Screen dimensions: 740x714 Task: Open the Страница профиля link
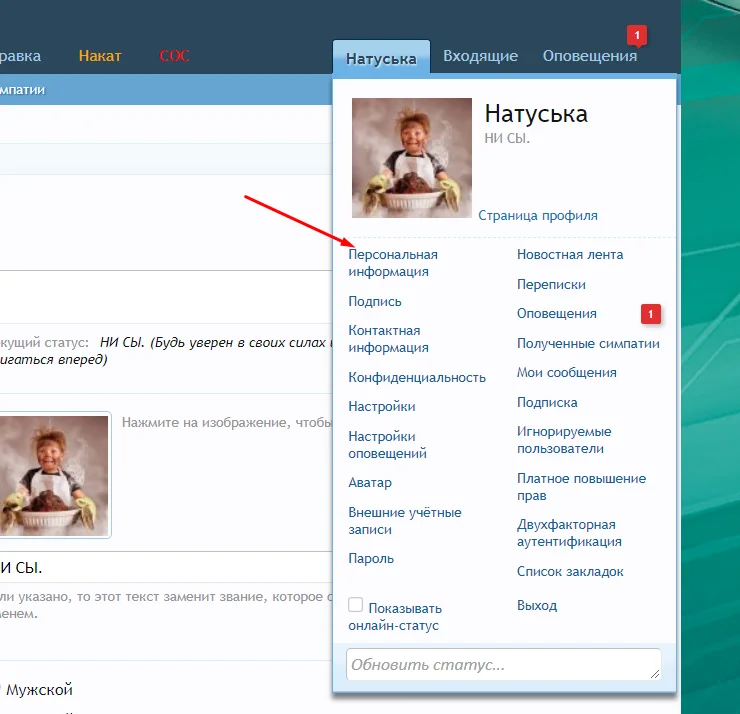point(538,216)
